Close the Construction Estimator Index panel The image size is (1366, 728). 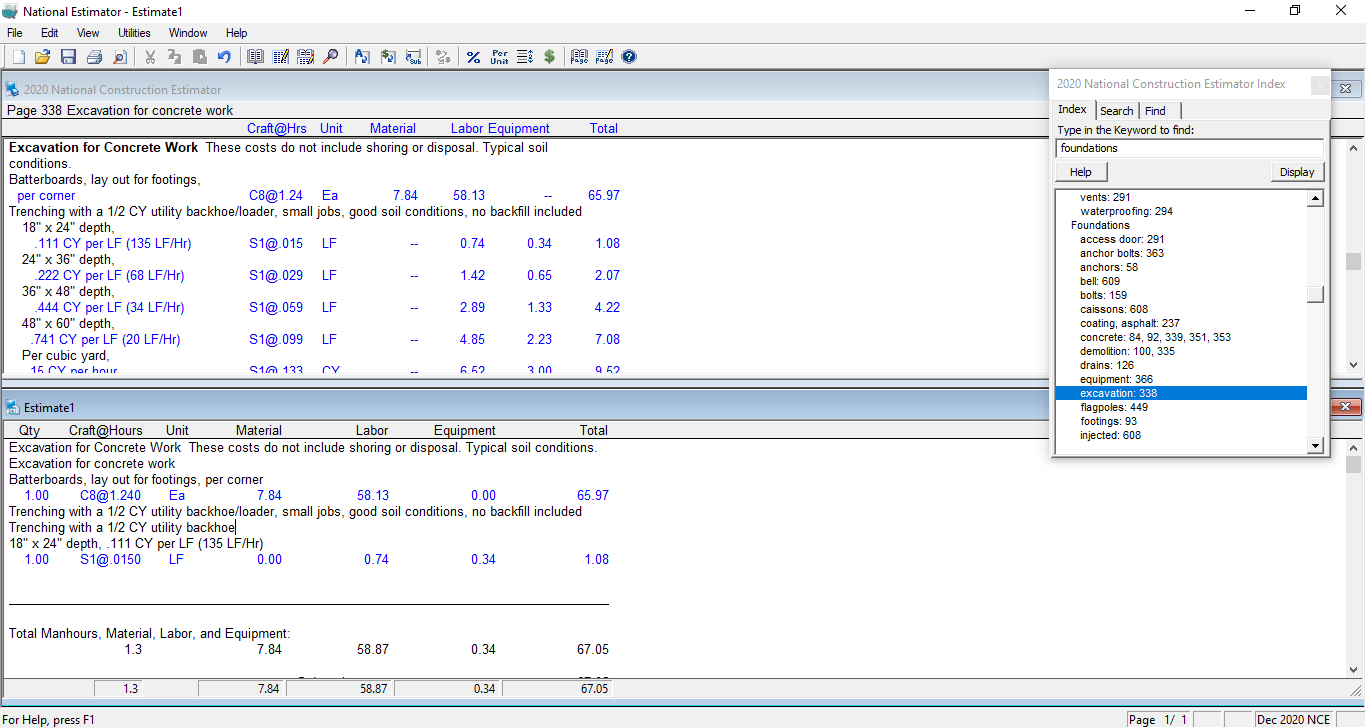(x=1320, y=85)
